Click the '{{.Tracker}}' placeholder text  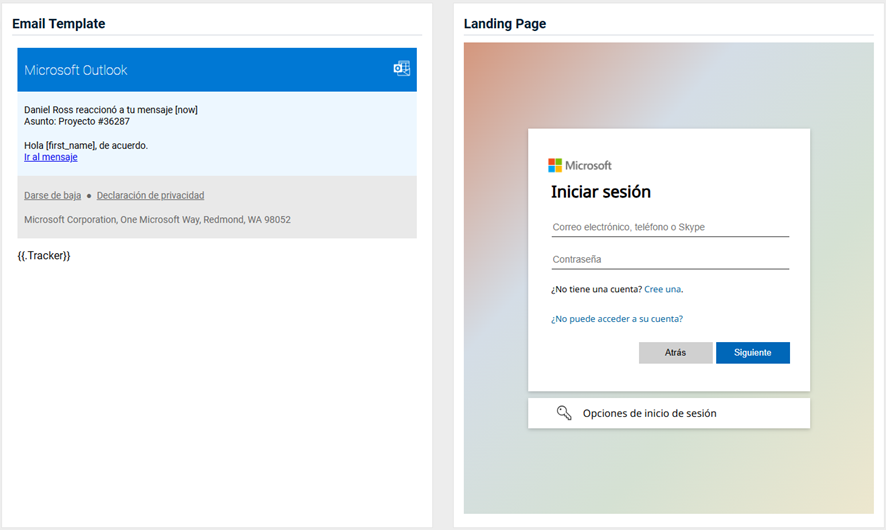pos(44,255)
